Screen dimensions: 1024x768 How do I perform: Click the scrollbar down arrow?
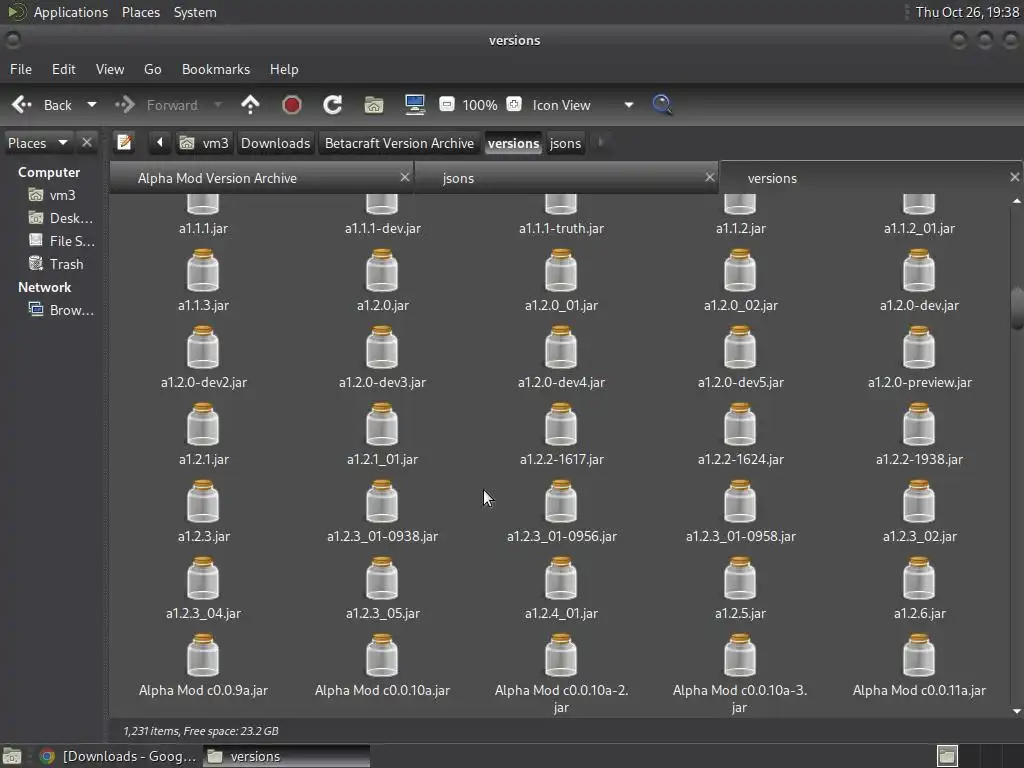(x=1017, y=712)
